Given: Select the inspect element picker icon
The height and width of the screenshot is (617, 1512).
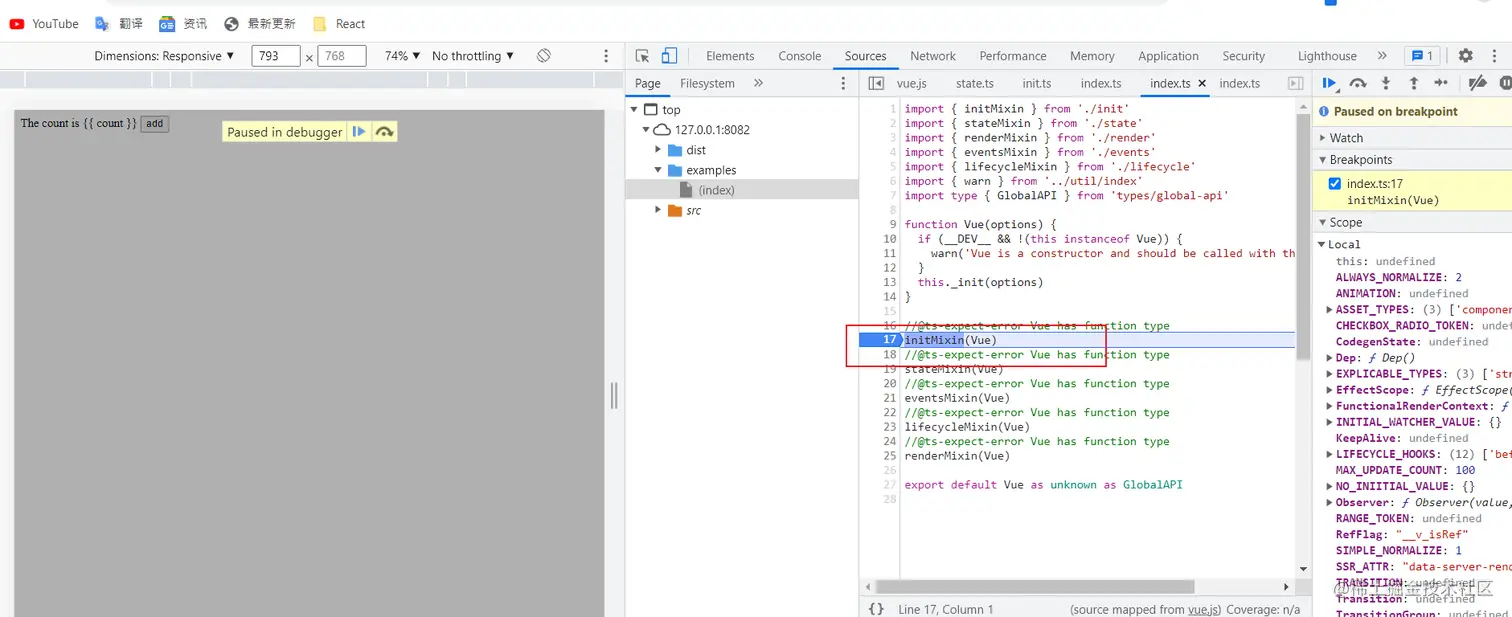Looking at the screenshot, I should point(642,56).
